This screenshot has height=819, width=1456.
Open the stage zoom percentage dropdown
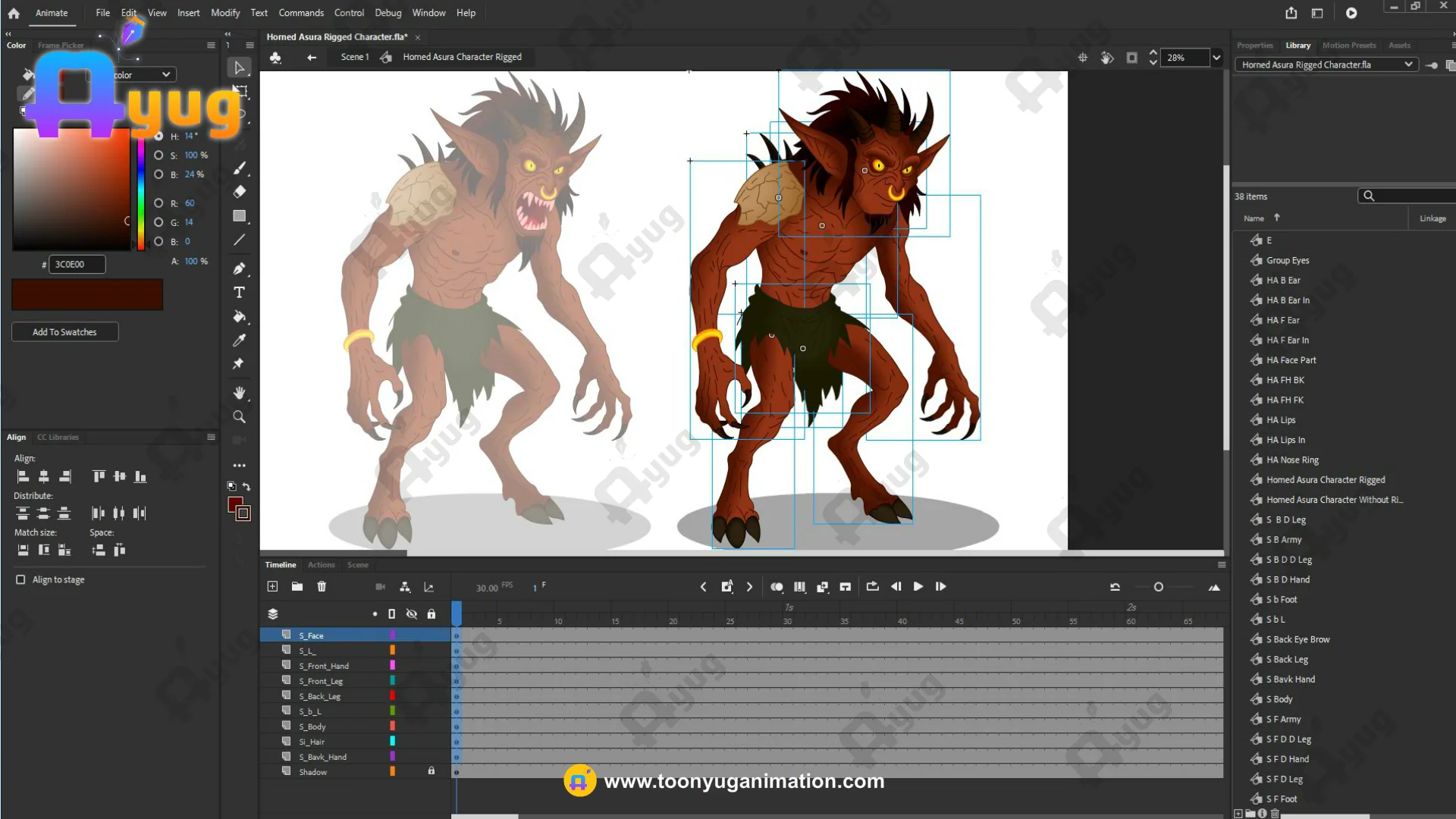tap(1216, 58)
